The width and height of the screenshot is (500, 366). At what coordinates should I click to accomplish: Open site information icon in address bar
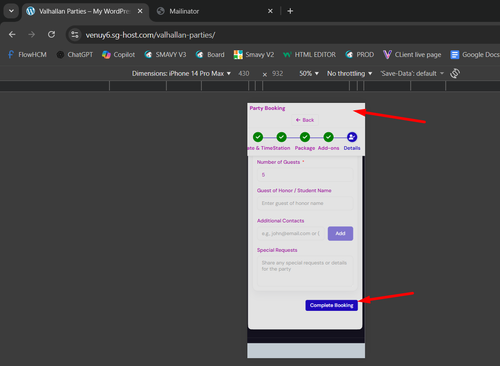75,35
